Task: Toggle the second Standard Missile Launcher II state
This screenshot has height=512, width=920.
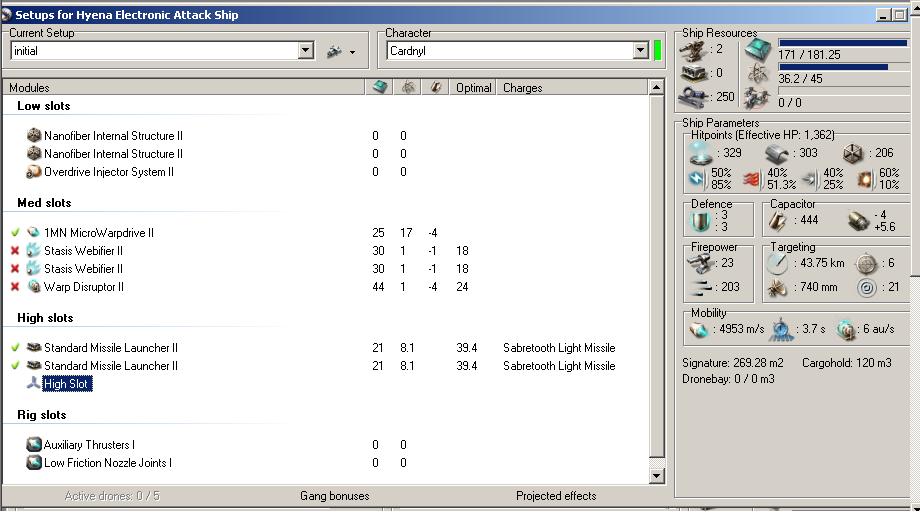Action: pos(15,366)
